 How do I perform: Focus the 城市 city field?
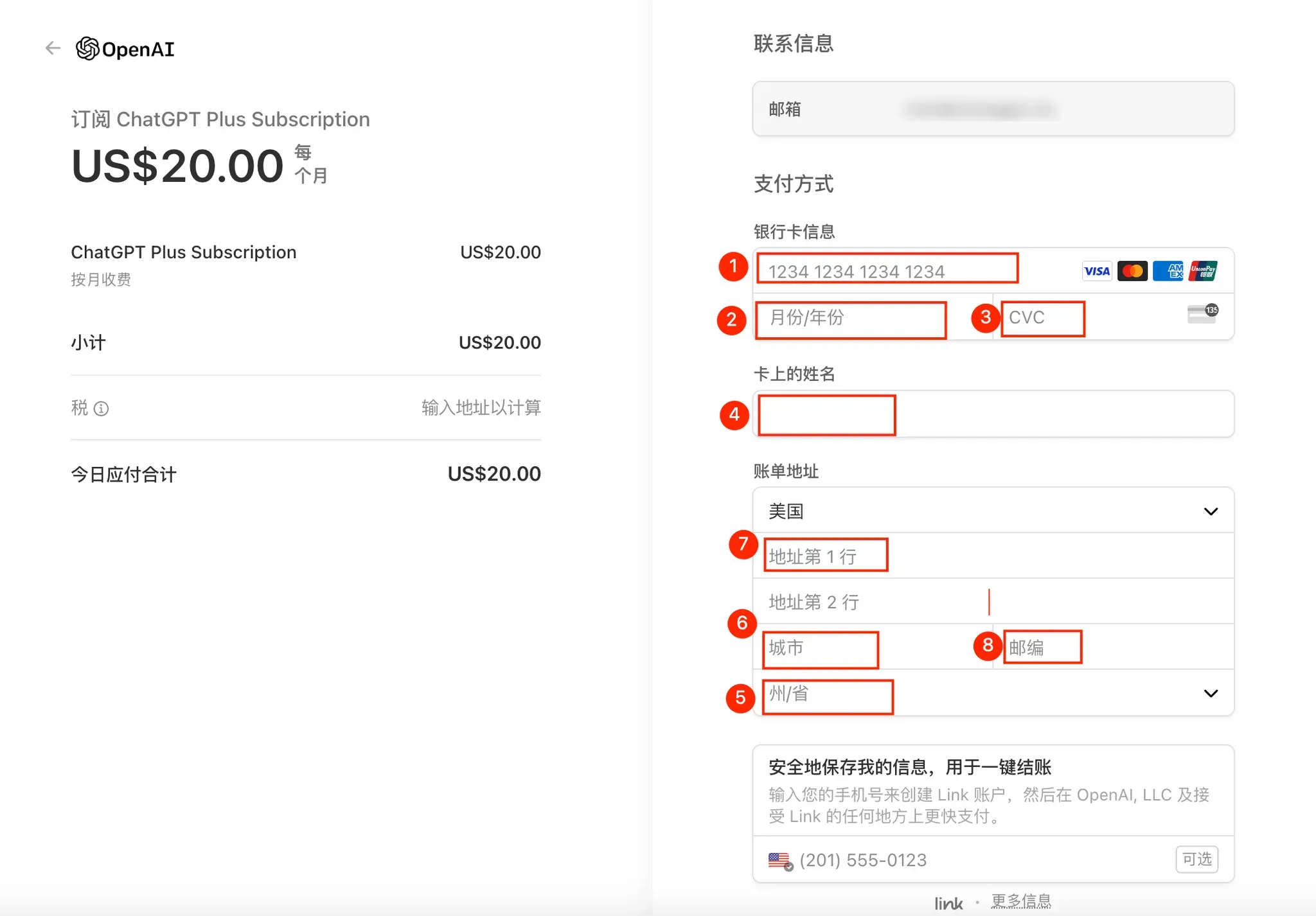(873, 647)
